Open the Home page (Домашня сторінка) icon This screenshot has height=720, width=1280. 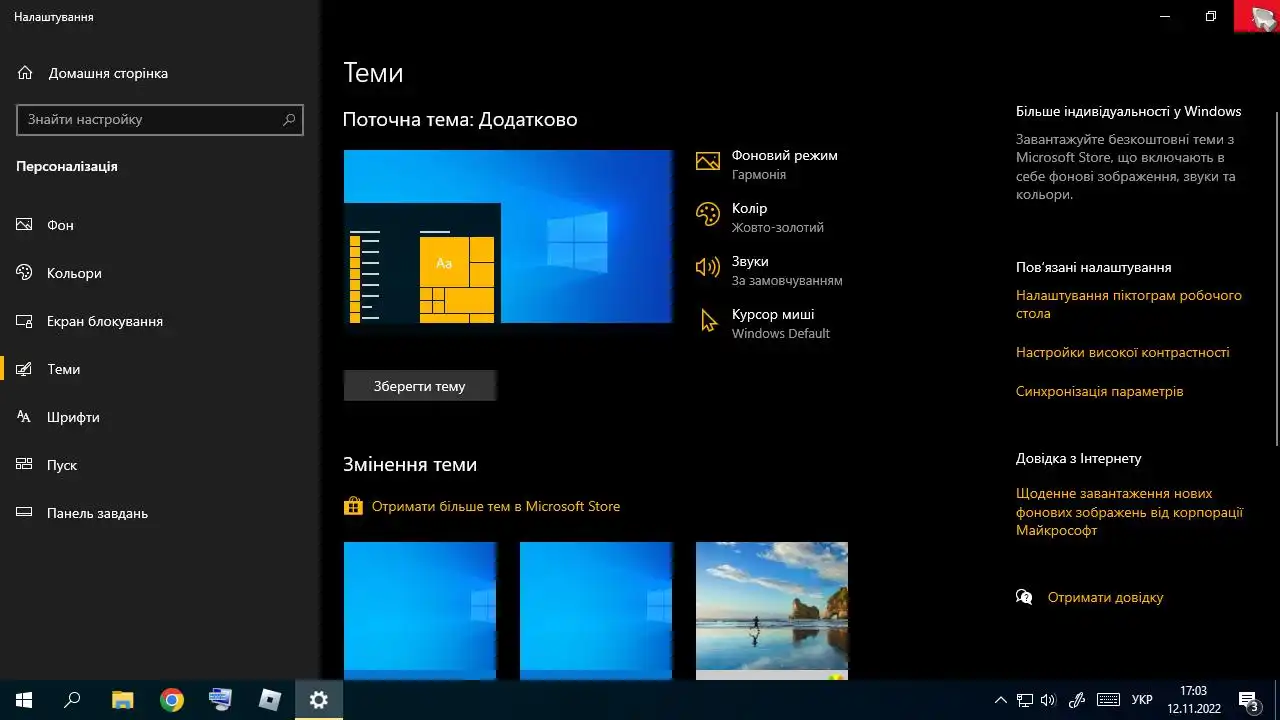click(25, 73)
